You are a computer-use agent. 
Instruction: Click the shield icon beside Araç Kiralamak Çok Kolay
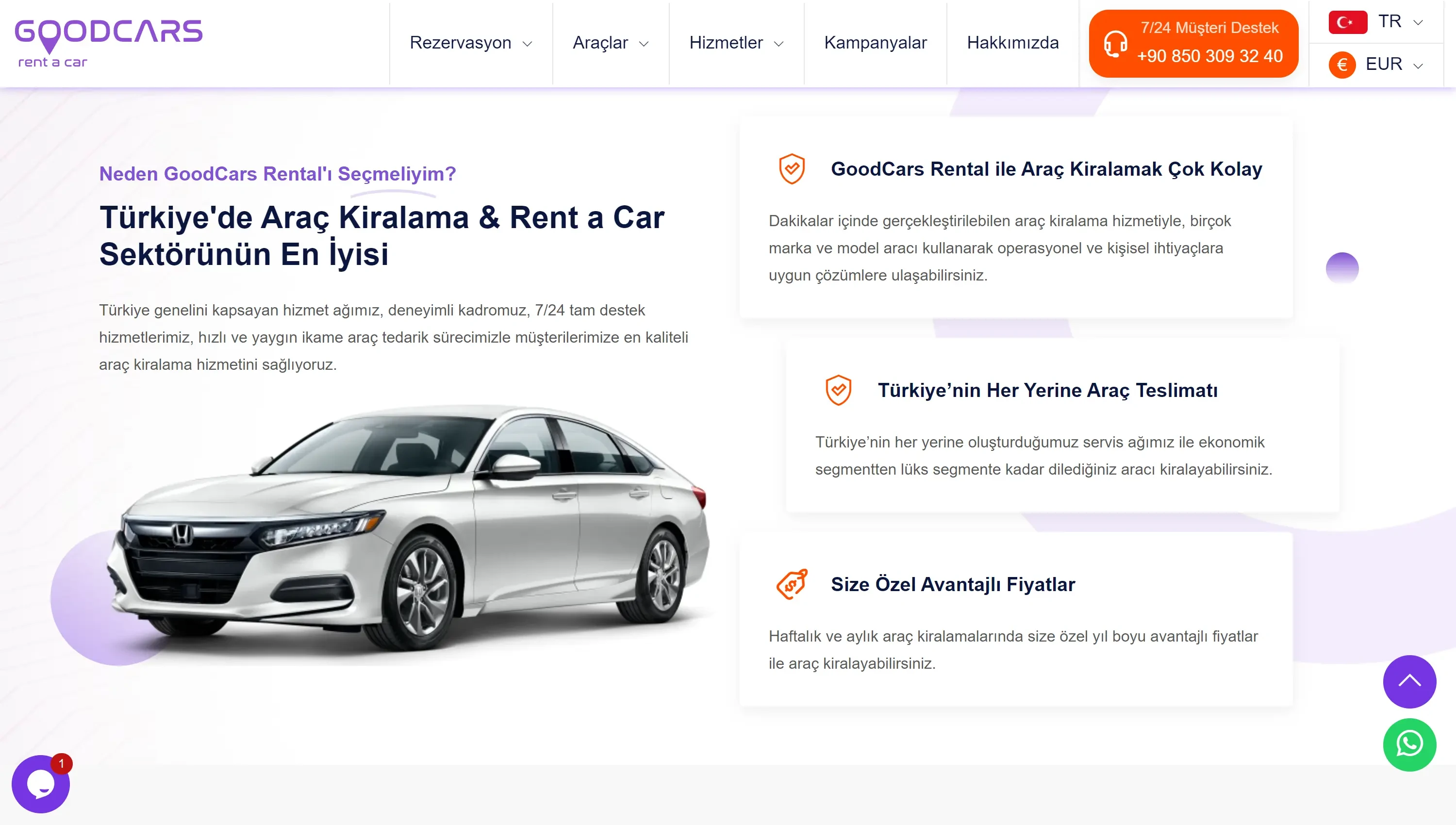coord(792,169)
